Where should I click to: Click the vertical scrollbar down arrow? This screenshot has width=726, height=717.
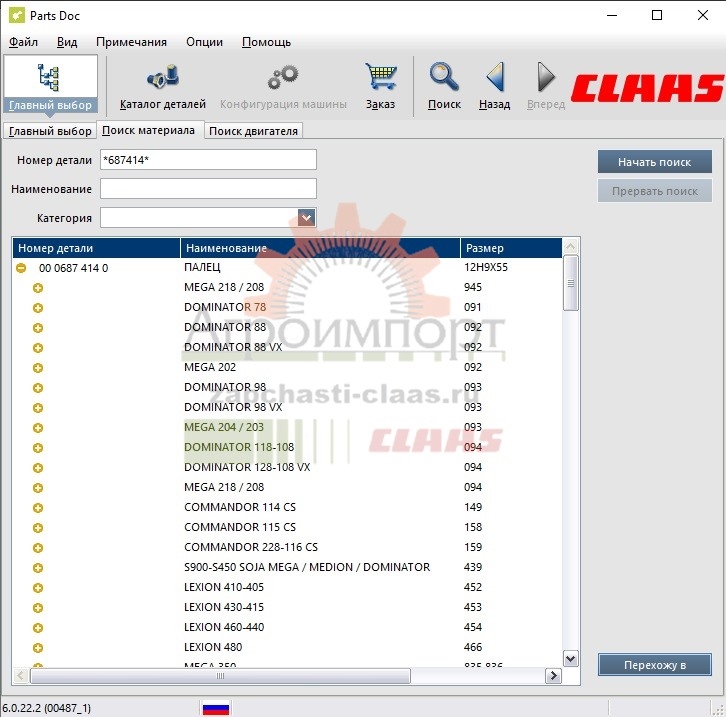point(571,658)
